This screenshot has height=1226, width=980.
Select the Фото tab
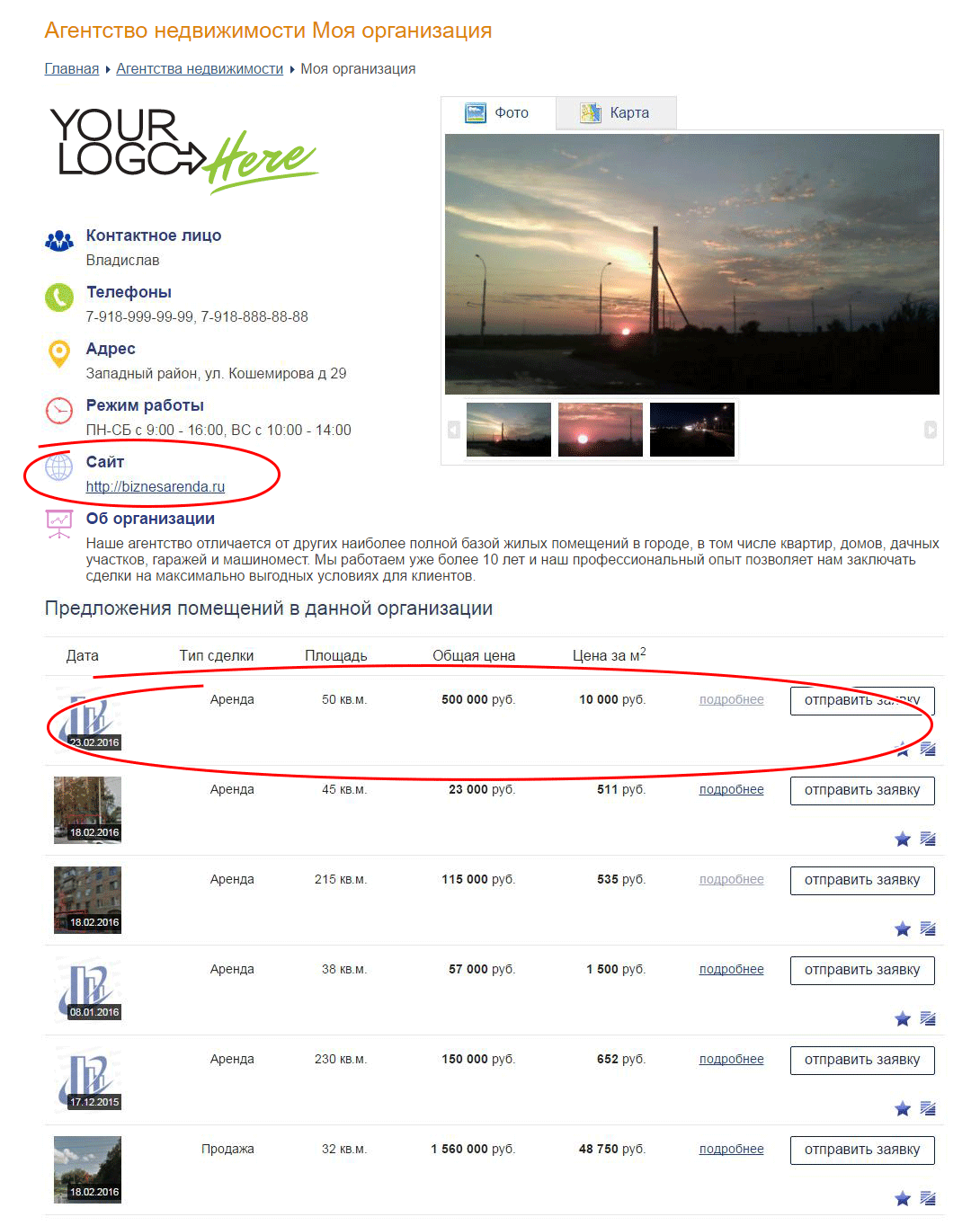(497, 113)
